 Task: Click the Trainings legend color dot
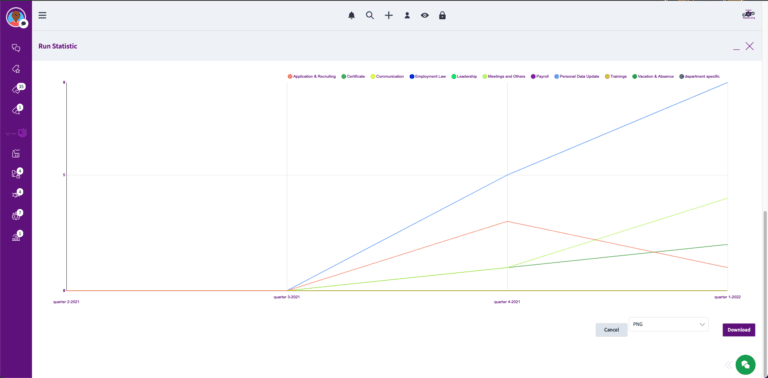point(607,76)
